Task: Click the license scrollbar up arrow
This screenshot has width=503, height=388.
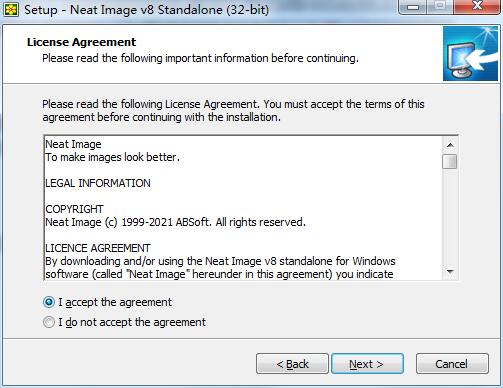Action: (x=450, y=145)
